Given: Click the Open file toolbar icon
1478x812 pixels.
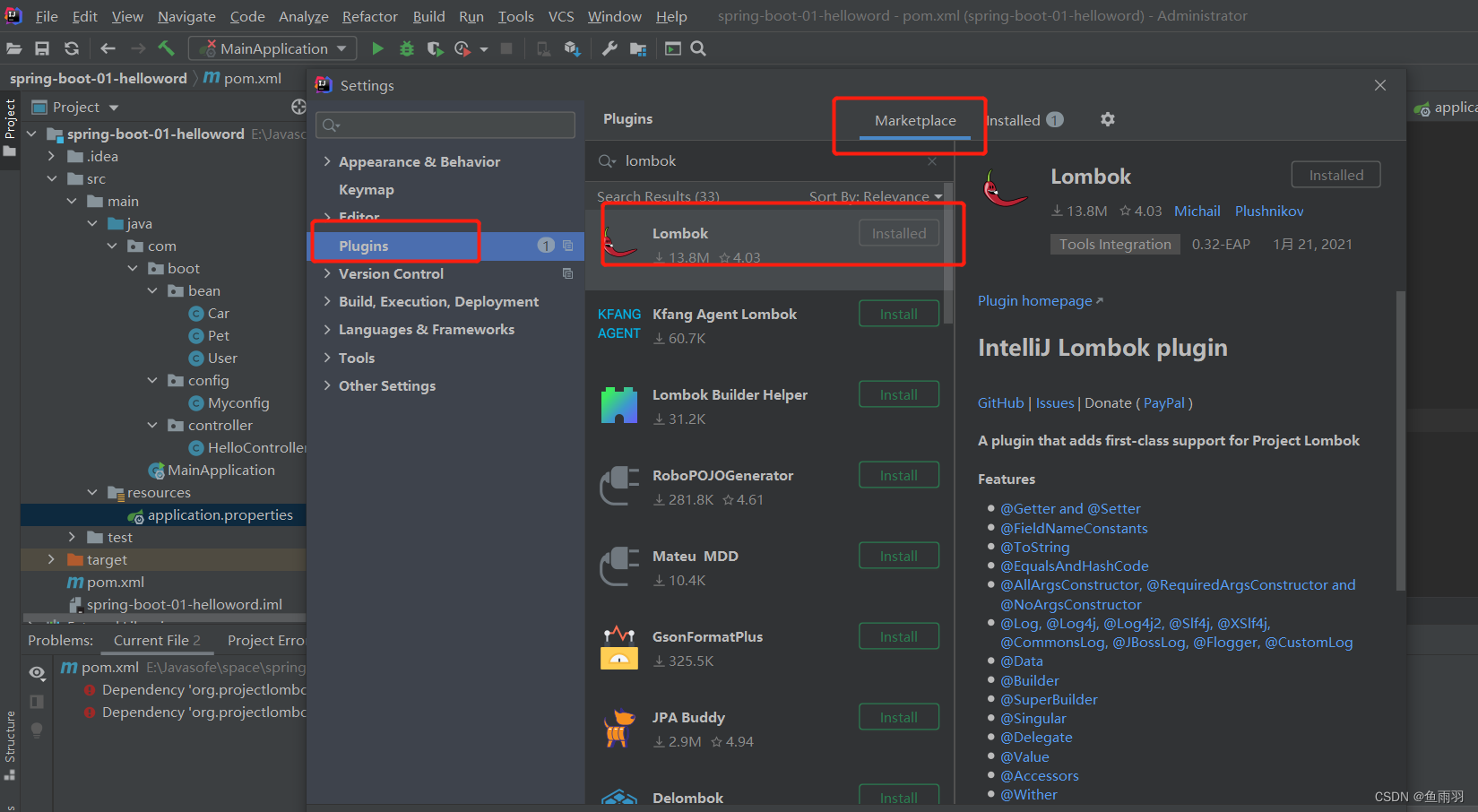Looking at the screenshot, I should coord(13,48).
